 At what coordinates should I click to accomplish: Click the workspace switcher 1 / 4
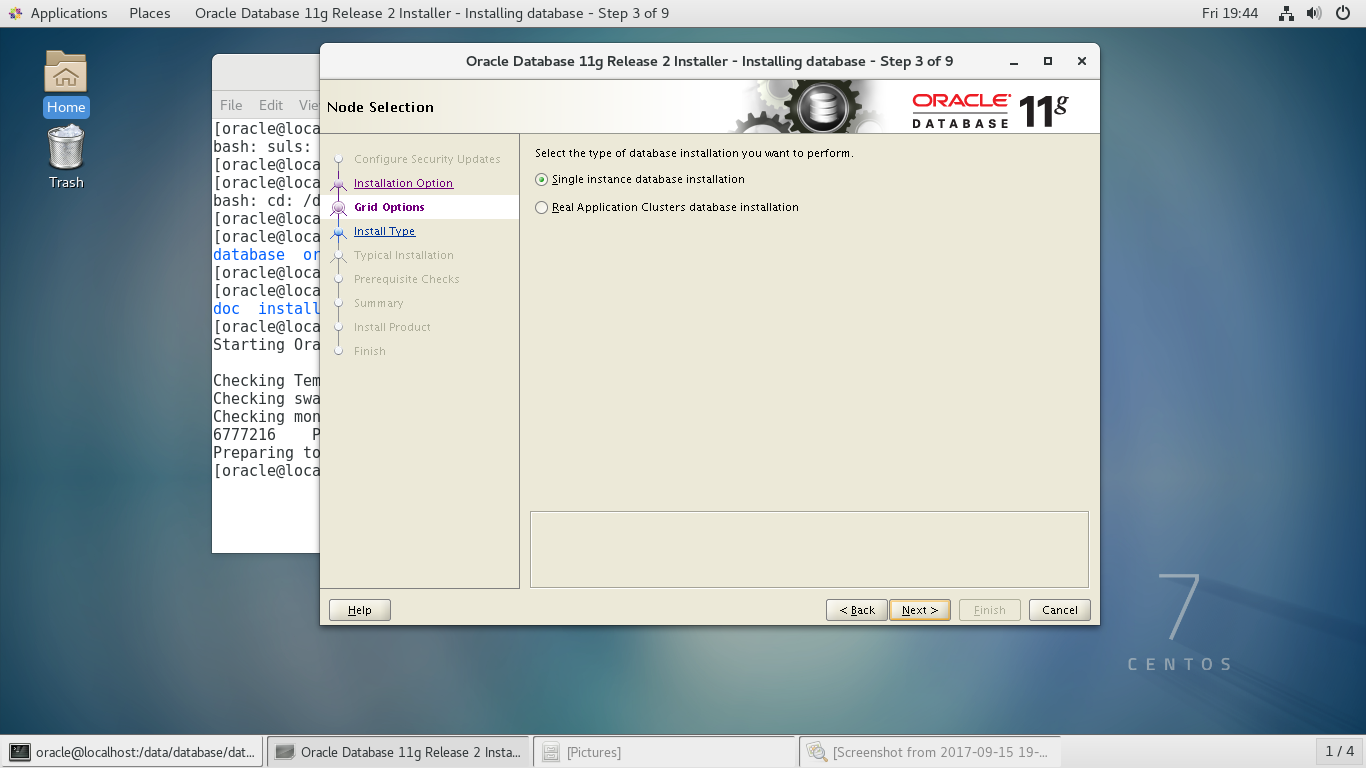coord(1339,751)
